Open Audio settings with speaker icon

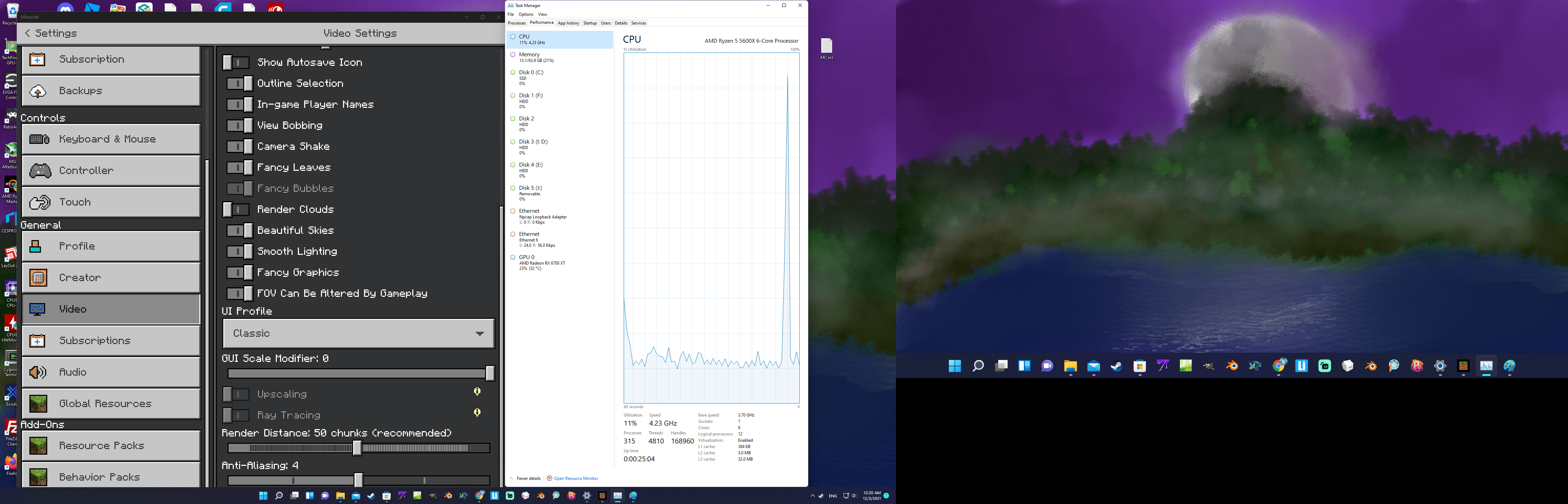[111, 372]
